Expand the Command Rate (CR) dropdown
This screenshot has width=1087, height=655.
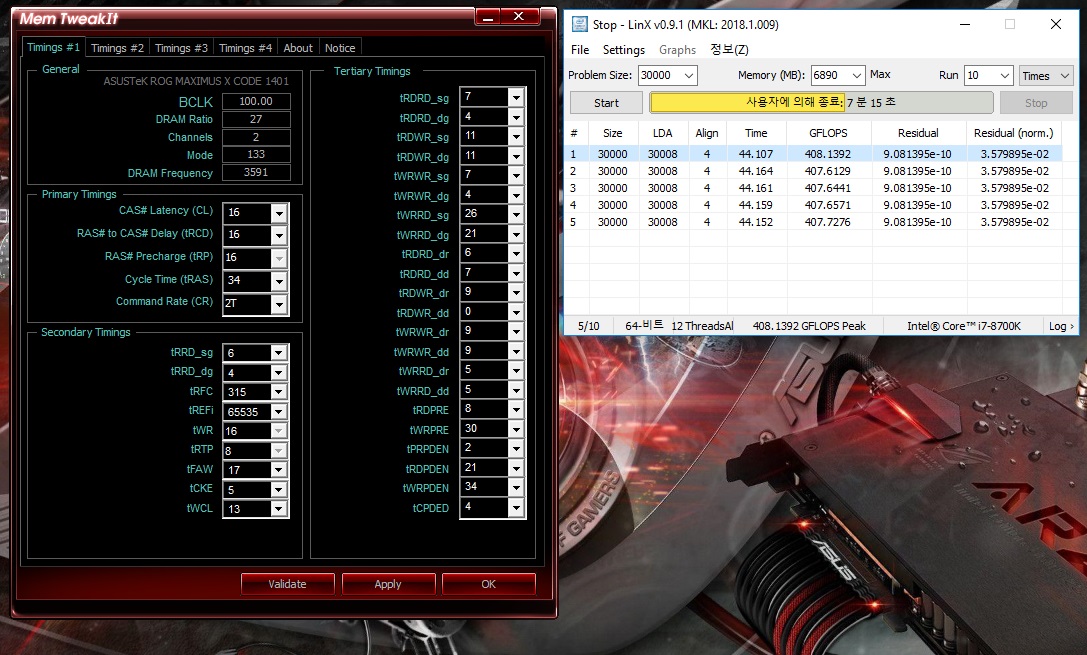[279, 304]
